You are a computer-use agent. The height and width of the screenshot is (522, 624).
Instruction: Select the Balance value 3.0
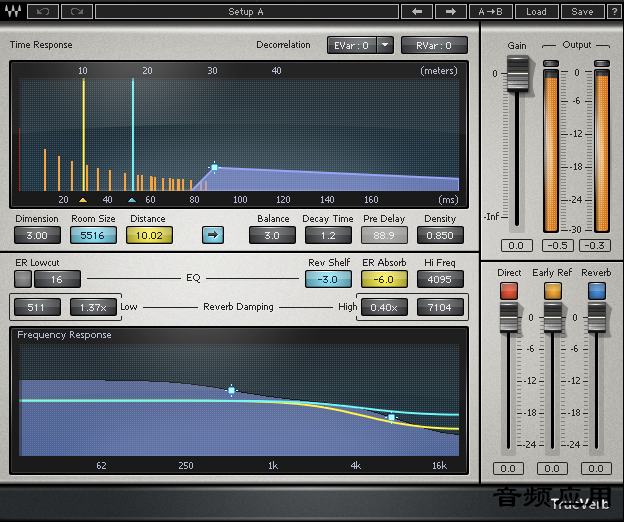[x=272, y=235]
